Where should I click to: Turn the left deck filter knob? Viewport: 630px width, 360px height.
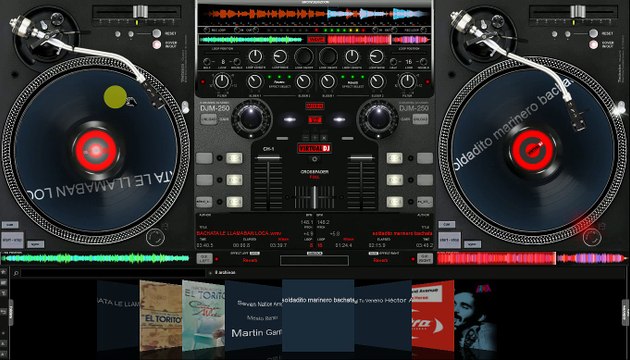click(222, 82)
